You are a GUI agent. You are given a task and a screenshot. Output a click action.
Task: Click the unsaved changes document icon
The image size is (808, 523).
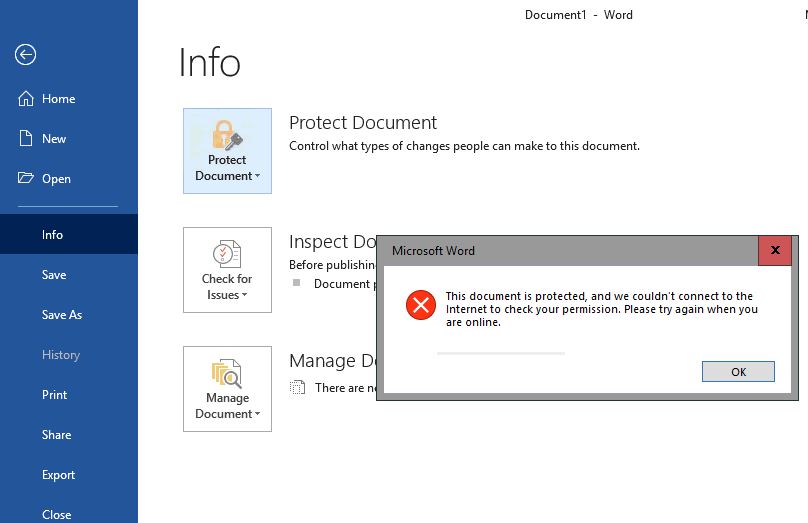(x=297, y=387)
